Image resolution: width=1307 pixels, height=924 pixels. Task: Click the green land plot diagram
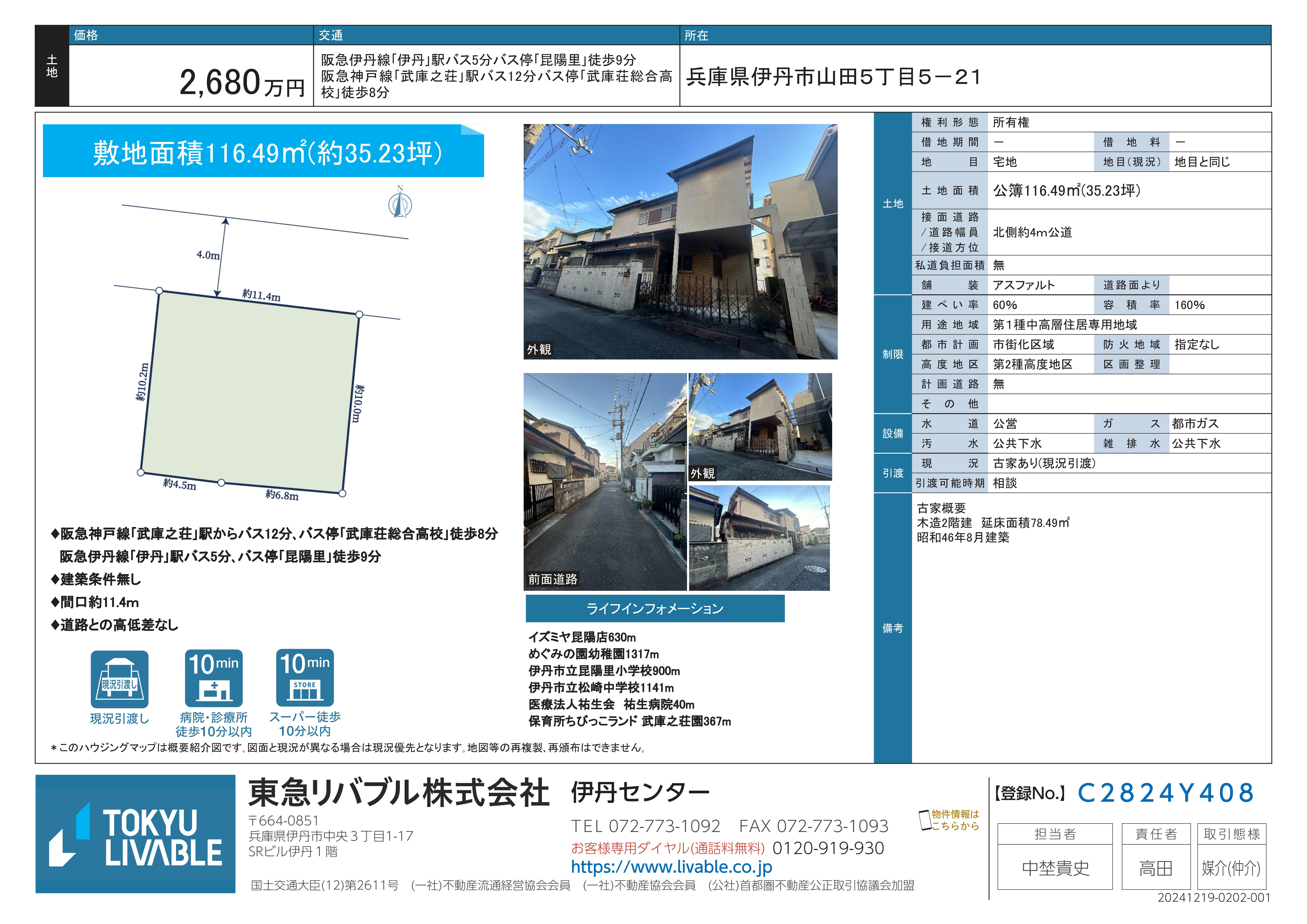tap(251, 393)
